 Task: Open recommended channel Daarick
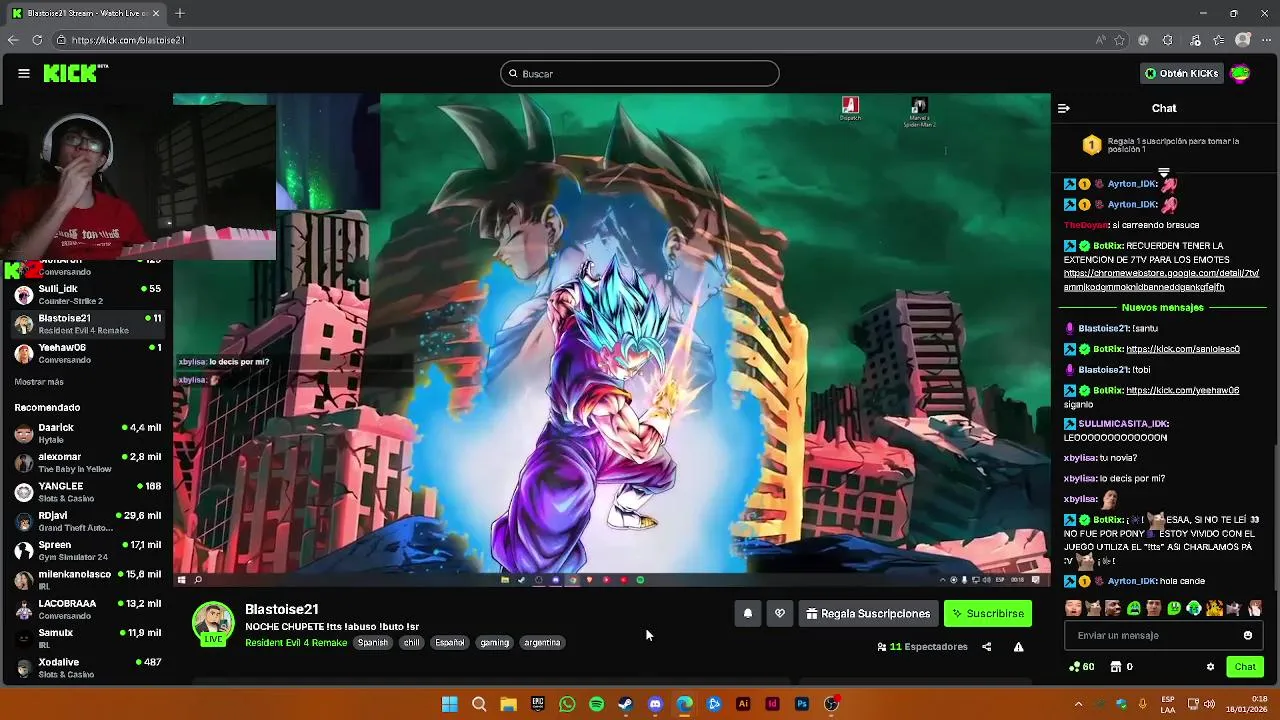(87, 433)
